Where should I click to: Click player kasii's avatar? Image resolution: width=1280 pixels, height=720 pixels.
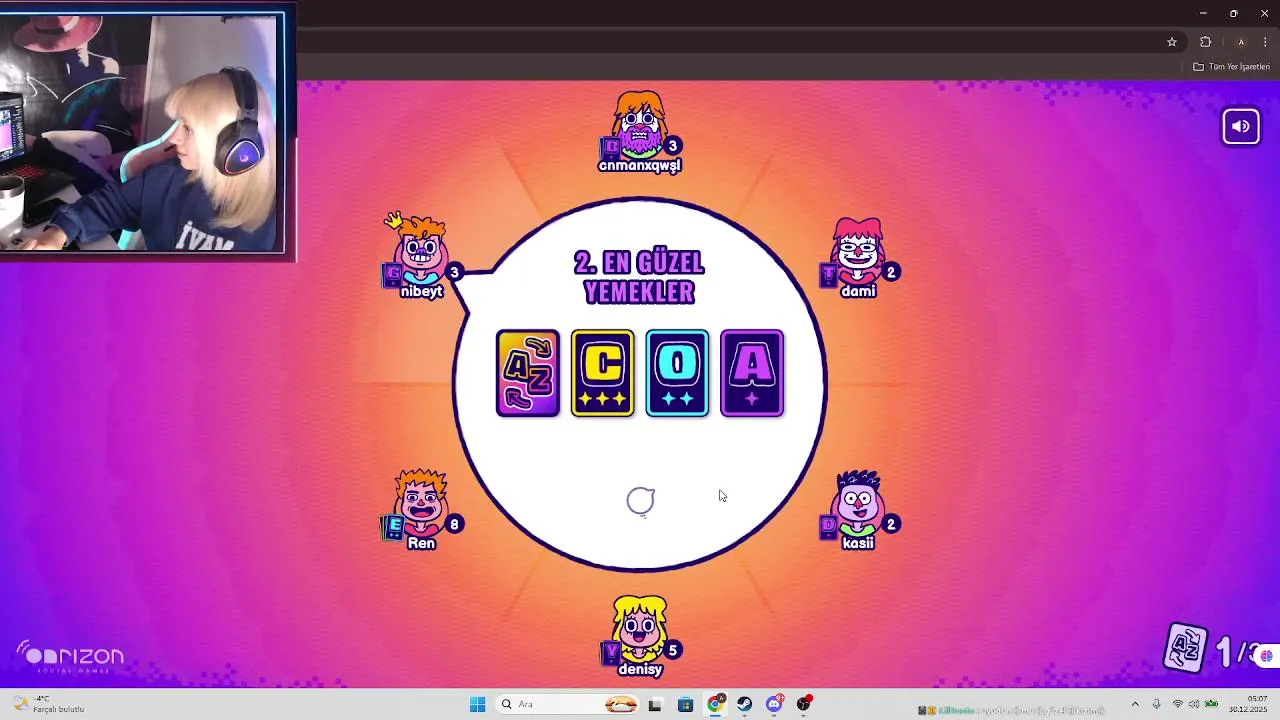pos(858,502)
